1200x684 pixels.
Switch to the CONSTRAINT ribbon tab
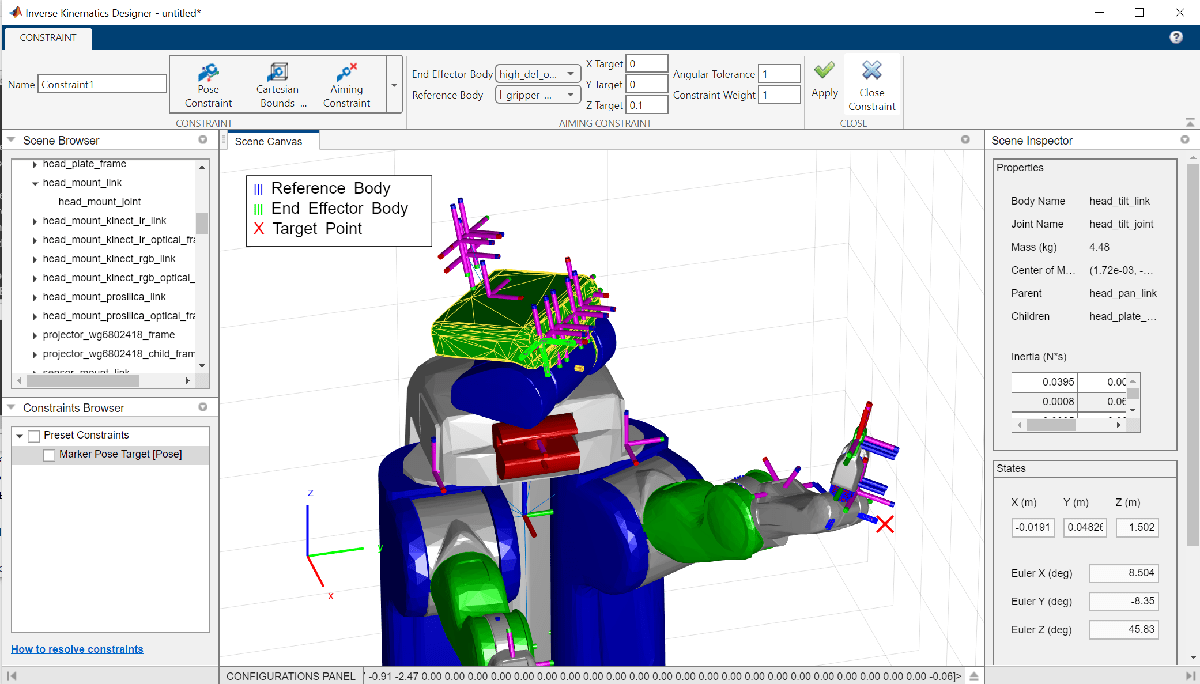[48, 39]
